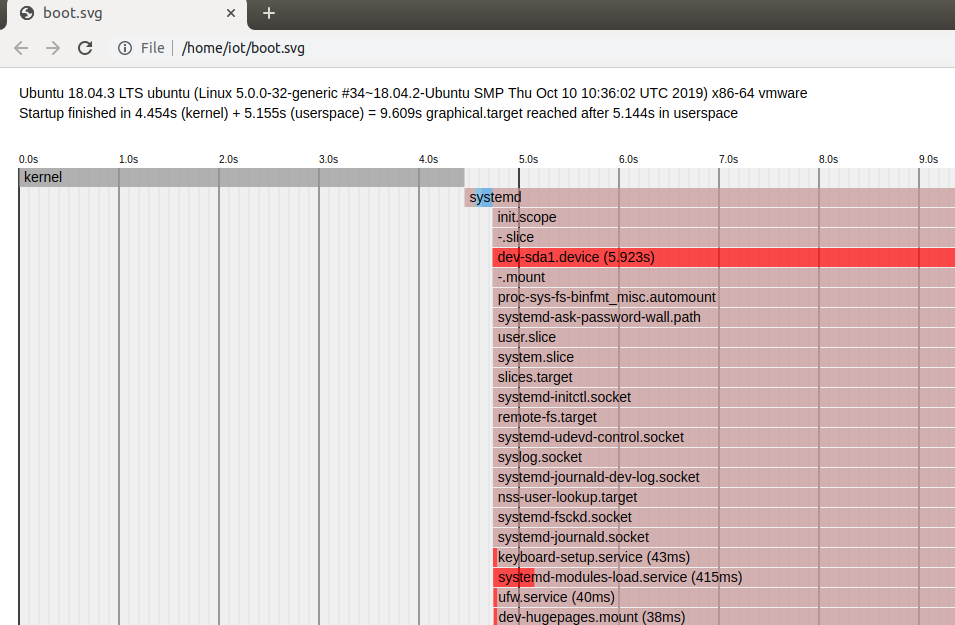Click the system.slice row
Screen dimensions: 955x625
[724, 358]
